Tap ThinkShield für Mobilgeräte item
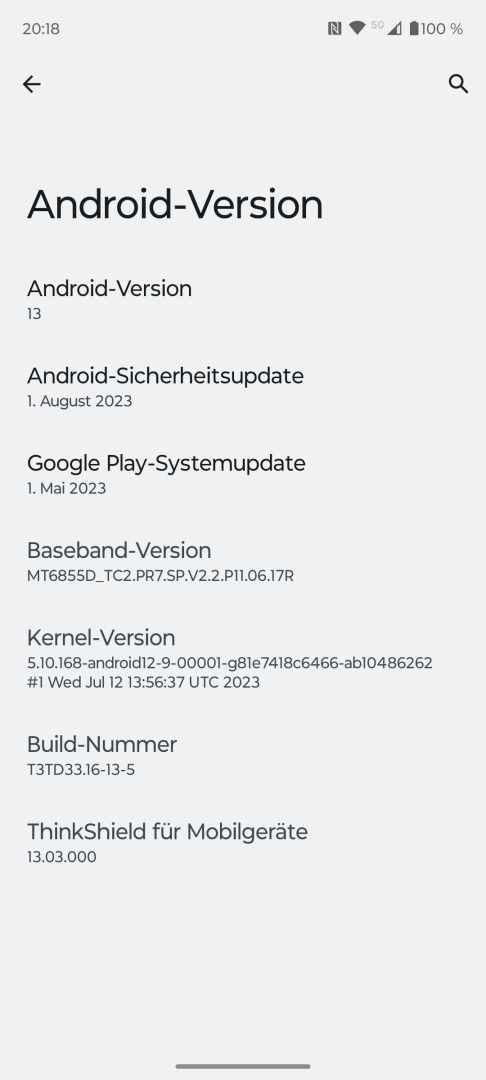The height and width of the screenshot is (1080, 486). 243,843
